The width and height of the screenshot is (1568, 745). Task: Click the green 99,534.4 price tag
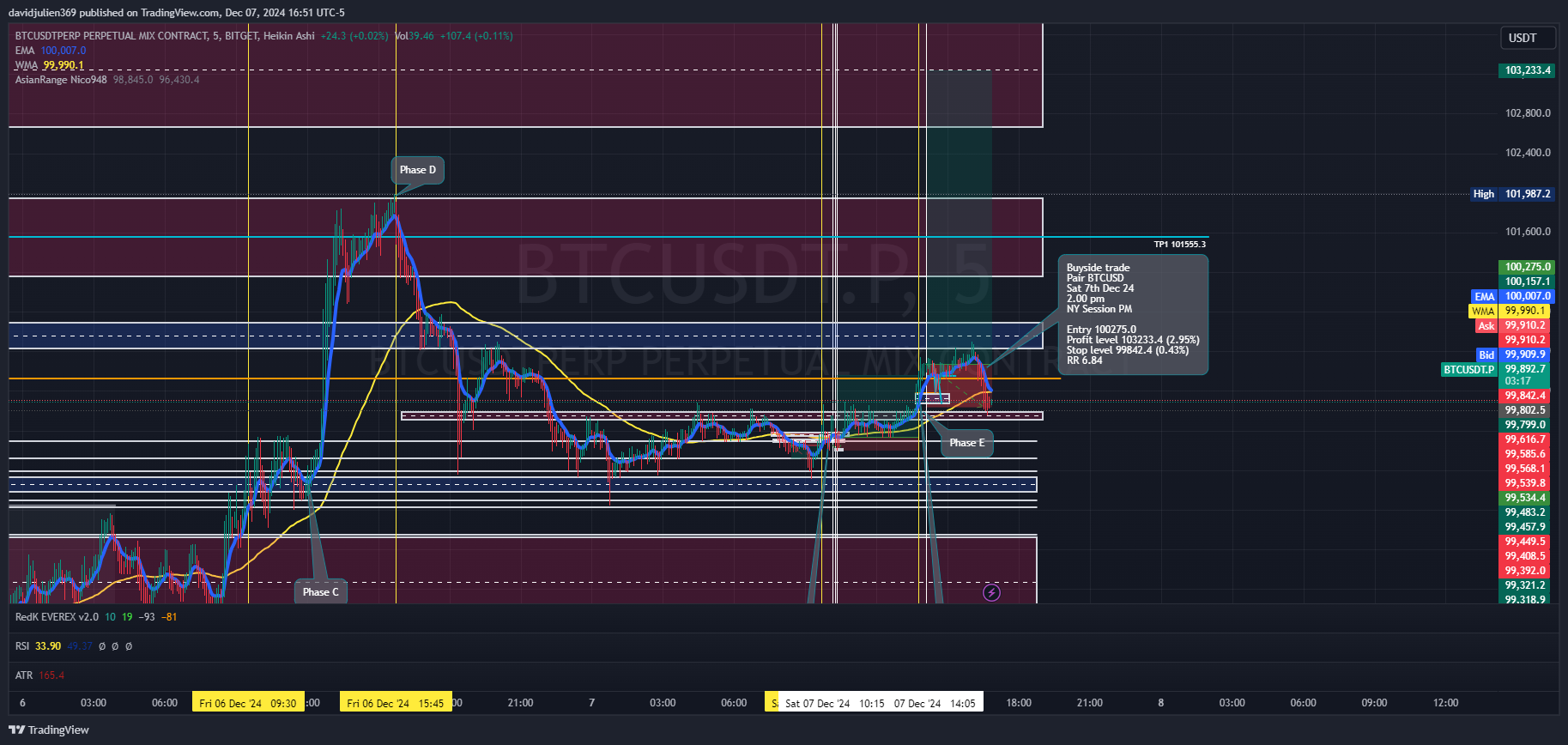pos(1525,498)
